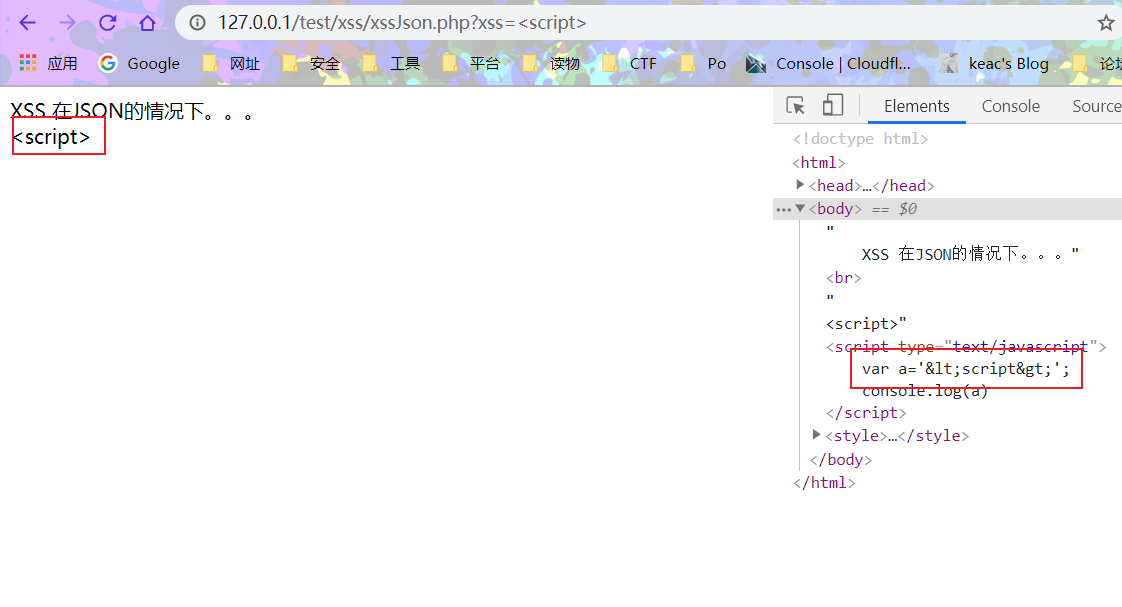View site information icon in address bar
Image resolution: width=1122 pixels, height=607 pixels.
click(197, 23)
